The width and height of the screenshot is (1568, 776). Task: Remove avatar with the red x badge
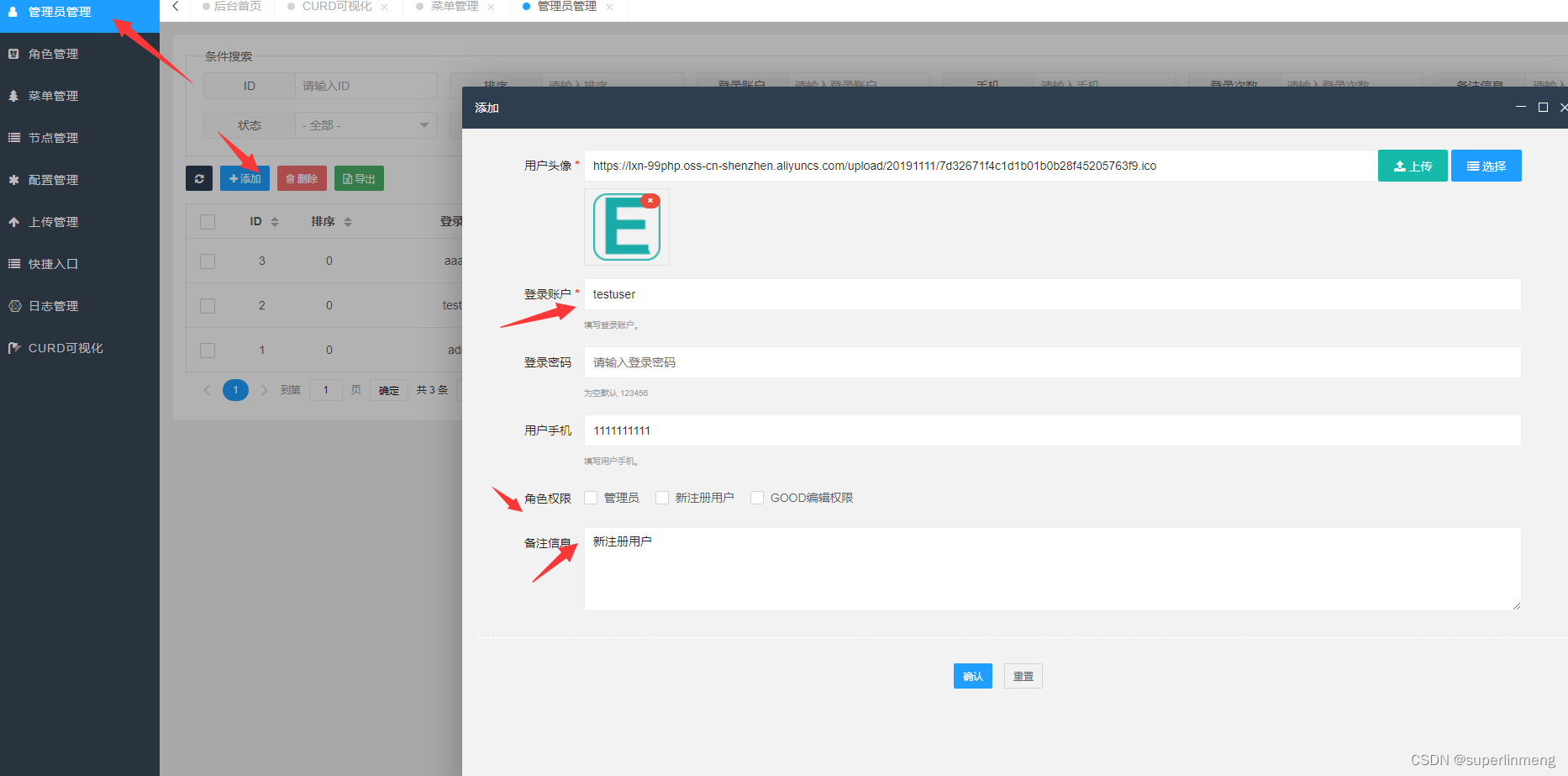coord(650,201)
